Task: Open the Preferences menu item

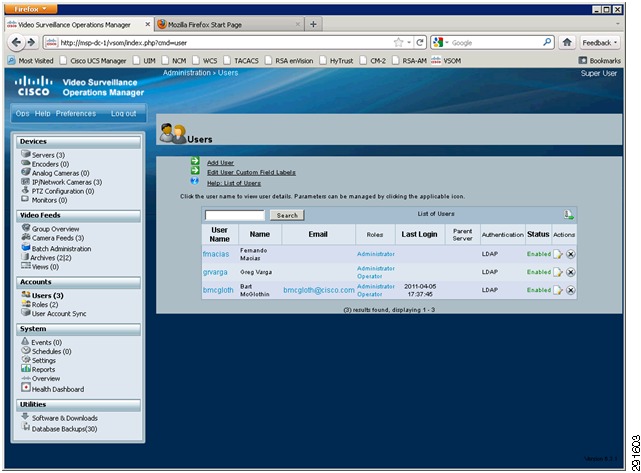Action: 76,113
